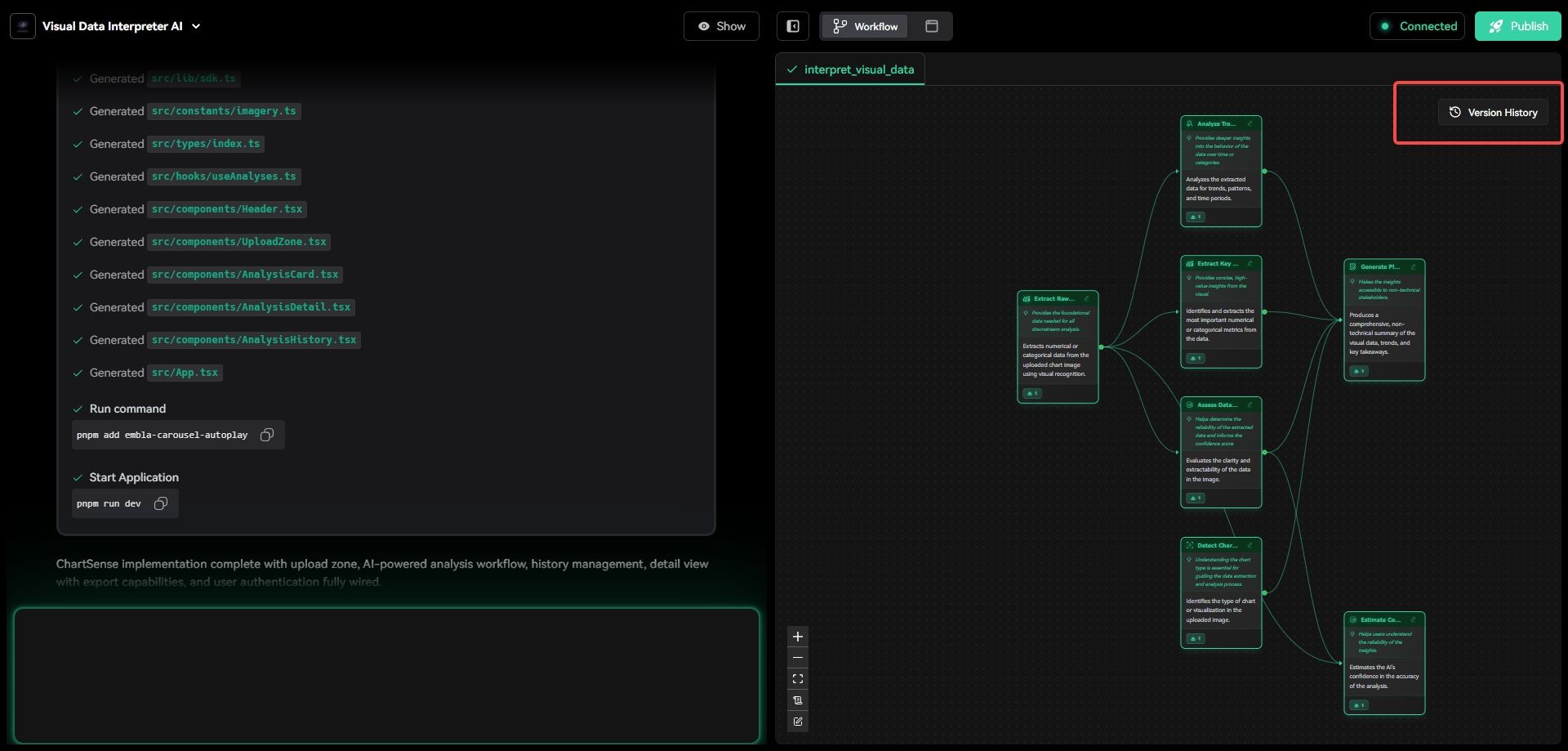Toggle the left sidebar panel icon
The image size is (1568, 751).
point(792,26)
